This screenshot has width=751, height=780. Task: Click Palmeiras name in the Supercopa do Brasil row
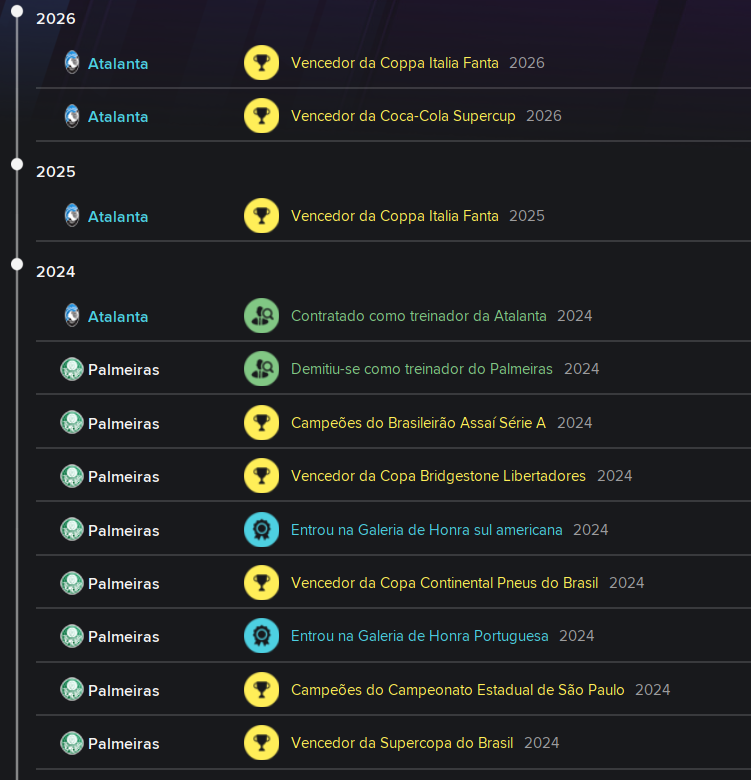click(x=124, y=744)
